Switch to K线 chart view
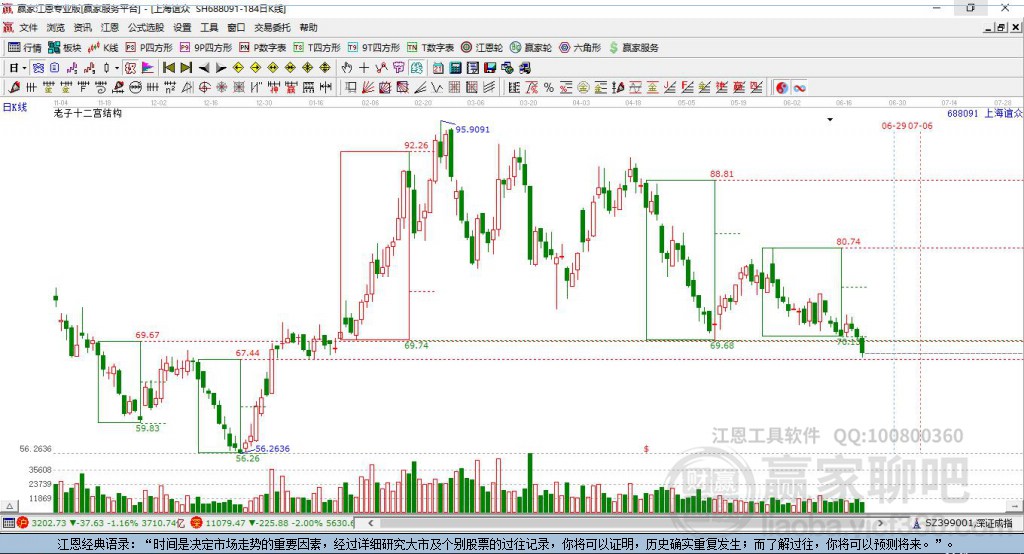 pos(103,48)
